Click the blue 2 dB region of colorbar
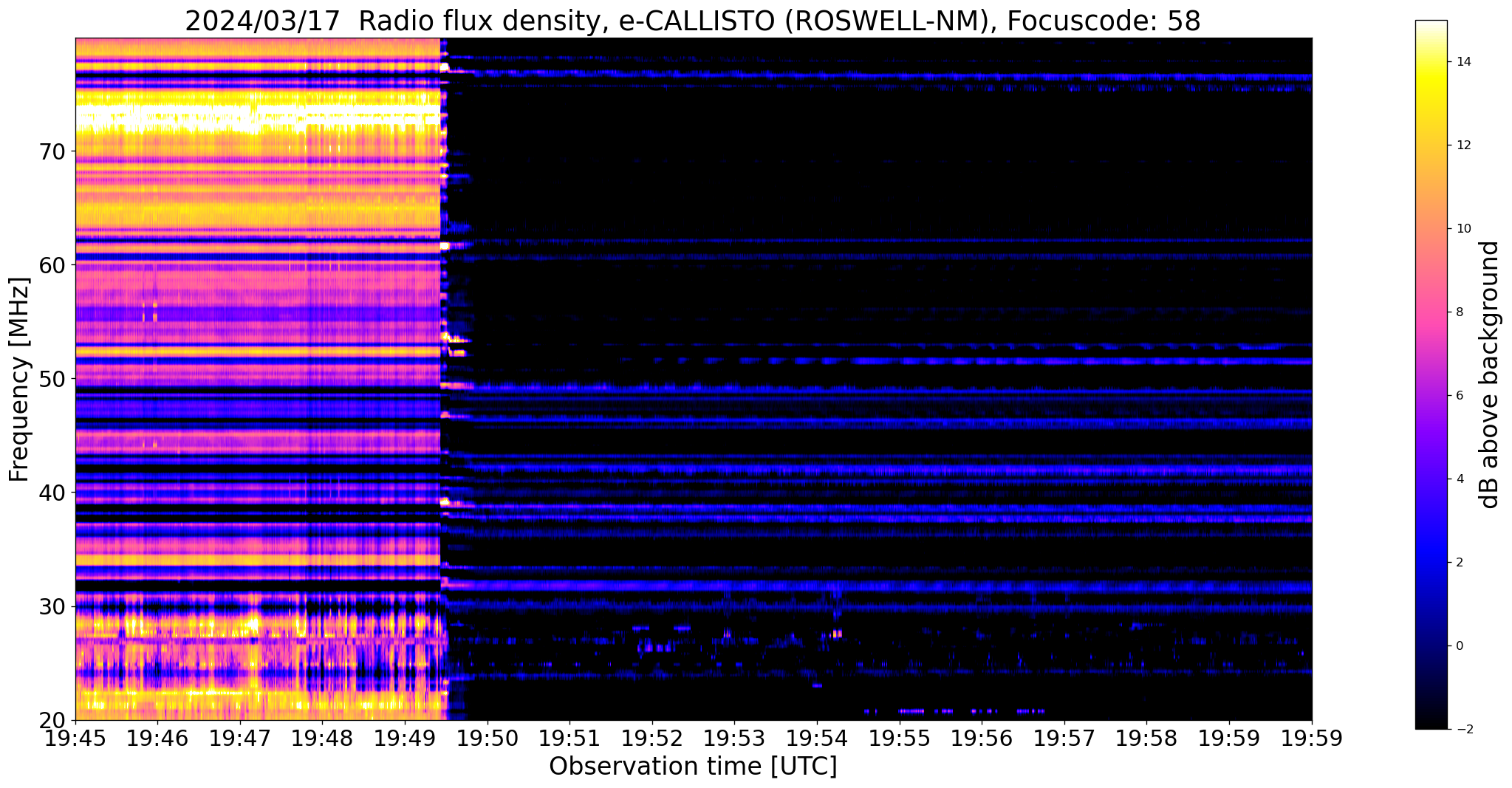This screenshot has width=1512, height=788. pos(1431,562)
